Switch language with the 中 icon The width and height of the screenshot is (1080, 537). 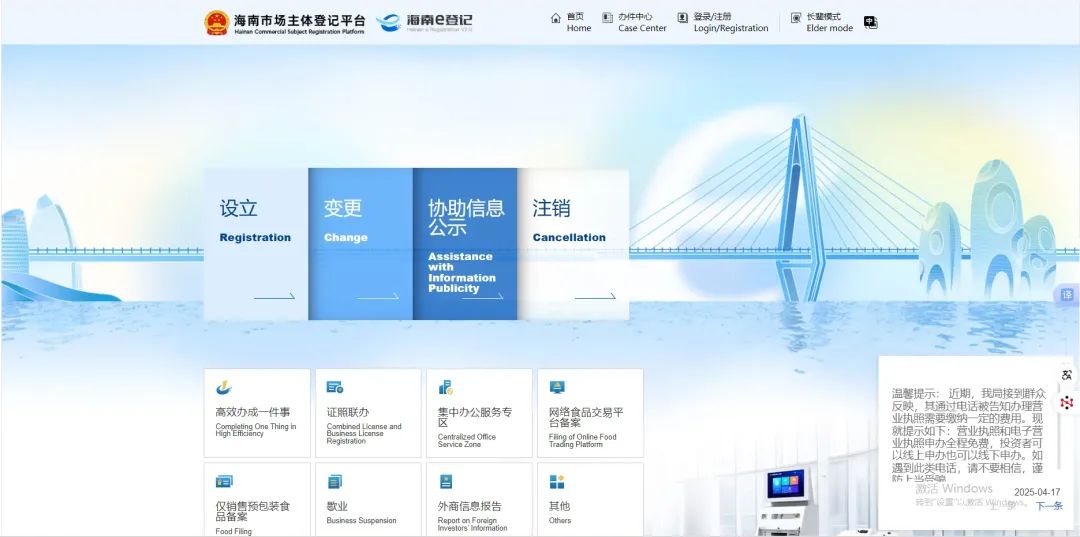[x=870, y=22]
